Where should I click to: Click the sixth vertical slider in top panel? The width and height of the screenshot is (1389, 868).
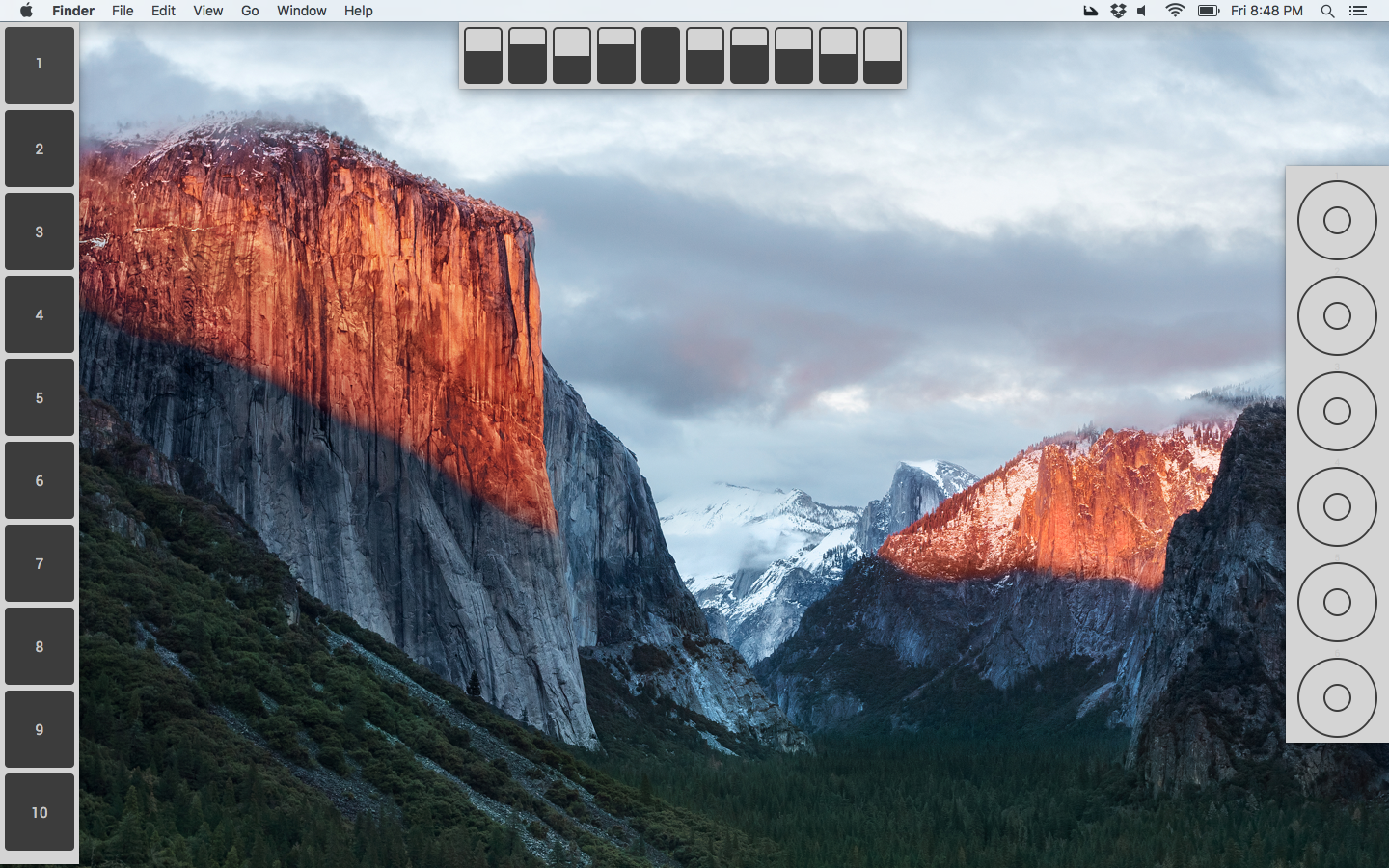(705, 56)
